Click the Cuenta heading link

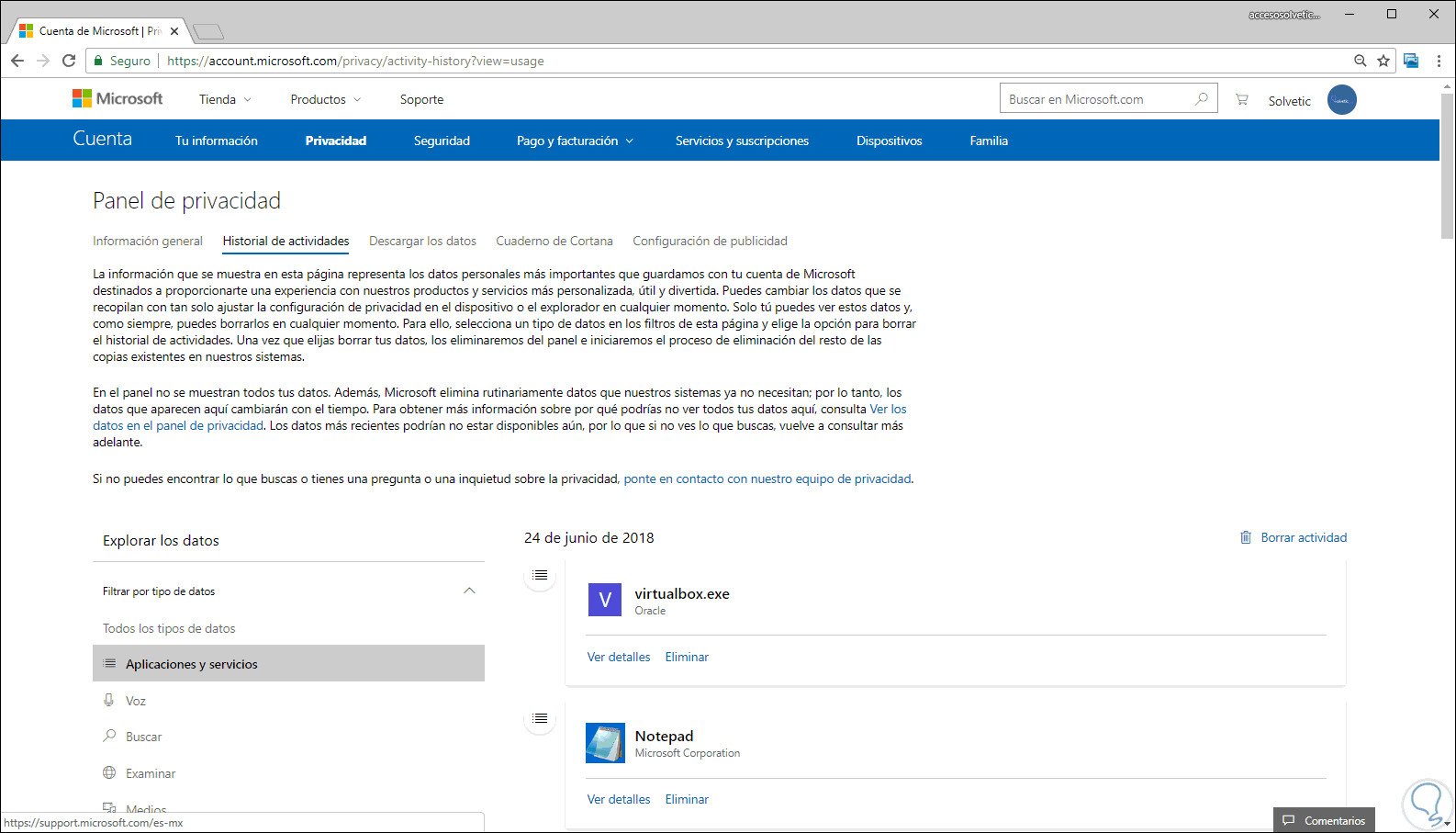pos(103,139)
